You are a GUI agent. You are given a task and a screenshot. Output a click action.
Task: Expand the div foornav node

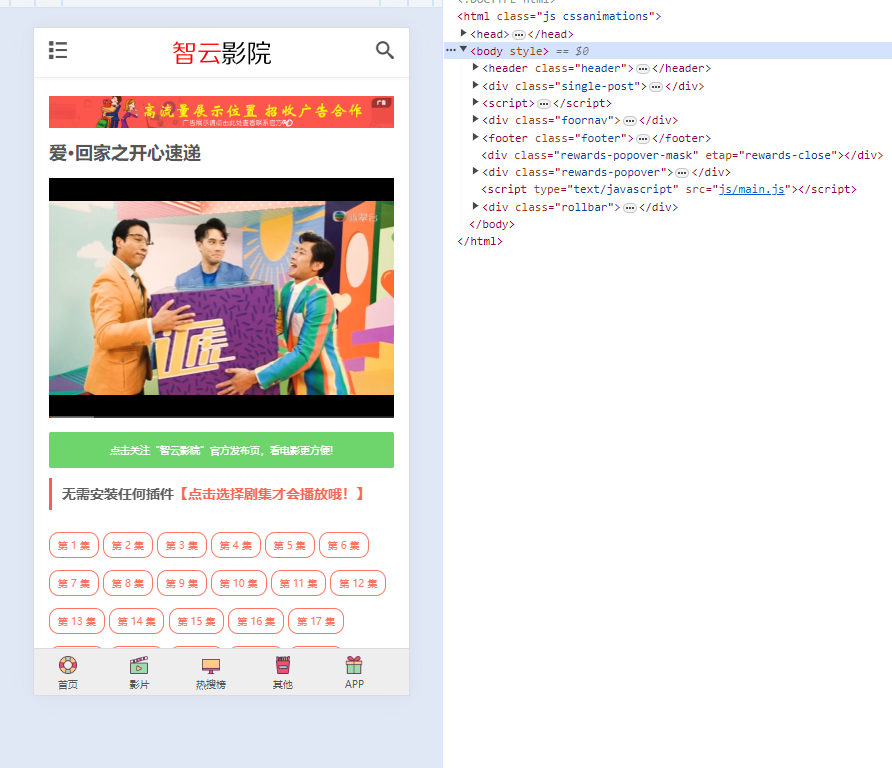pyautogui.click(x=476, y=119)
